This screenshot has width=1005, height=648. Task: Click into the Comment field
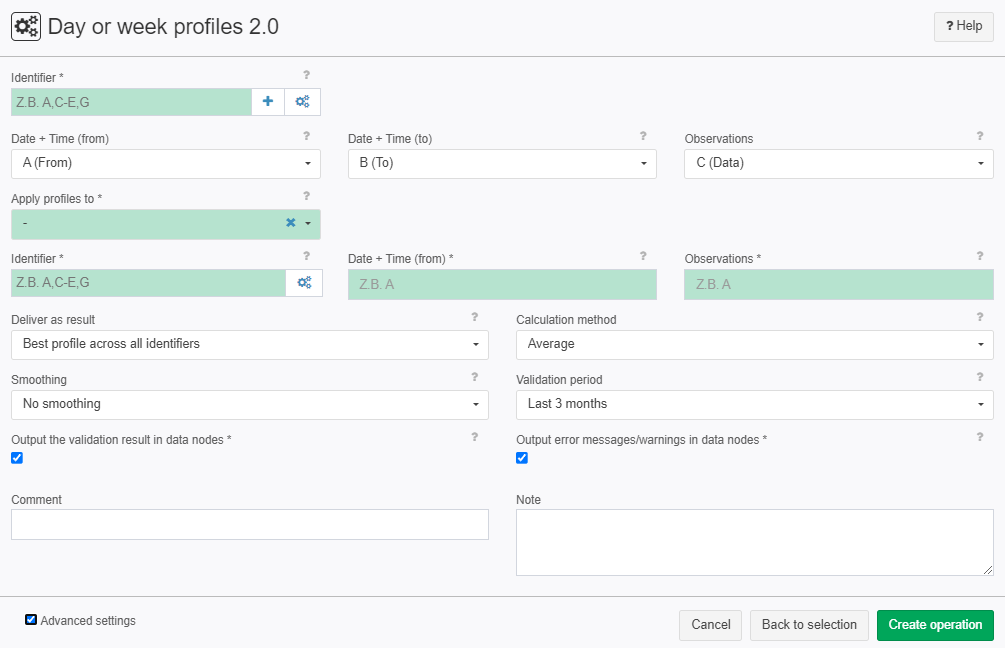point(249,524)
